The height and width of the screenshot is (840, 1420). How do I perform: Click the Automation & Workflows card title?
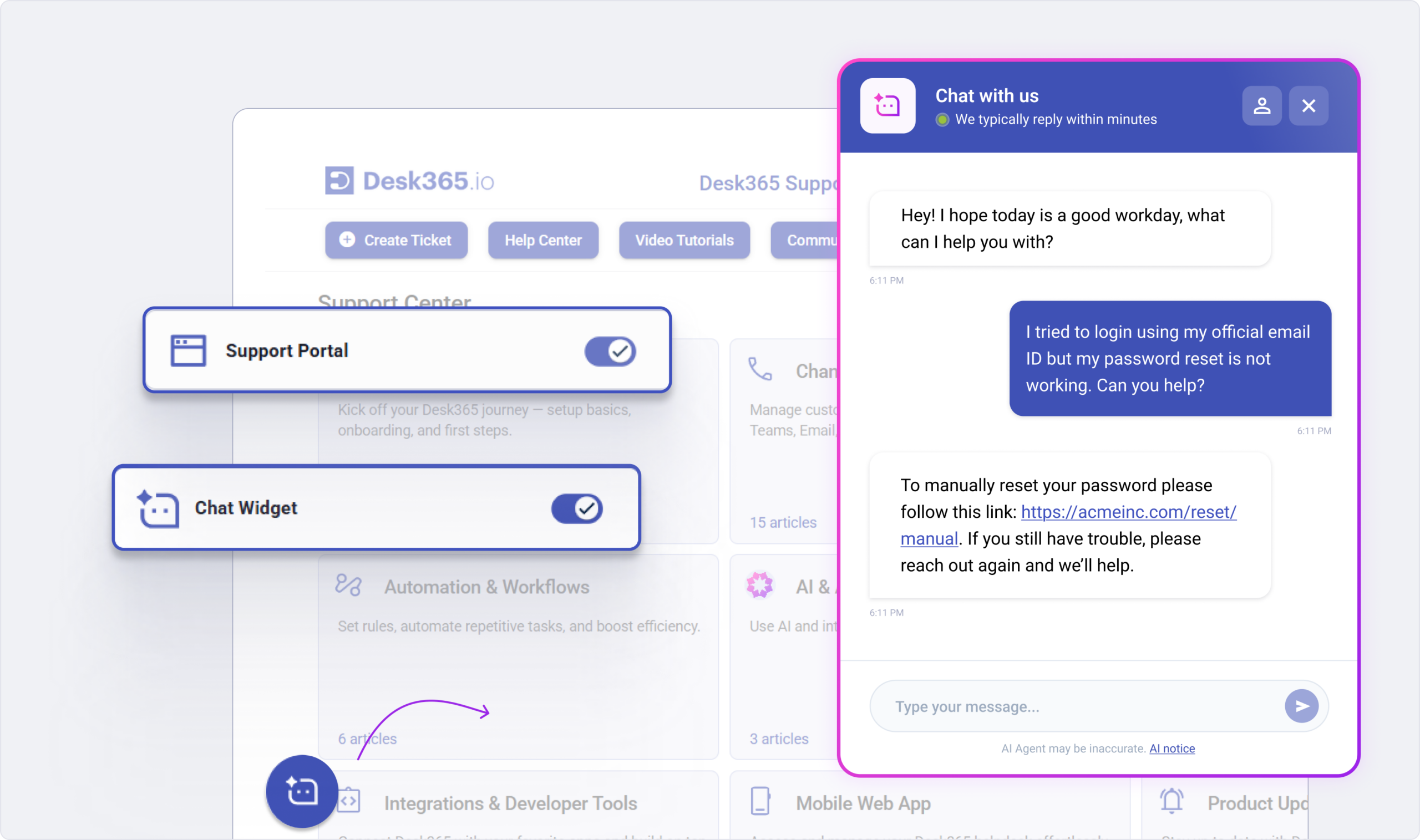click(487, 587)
